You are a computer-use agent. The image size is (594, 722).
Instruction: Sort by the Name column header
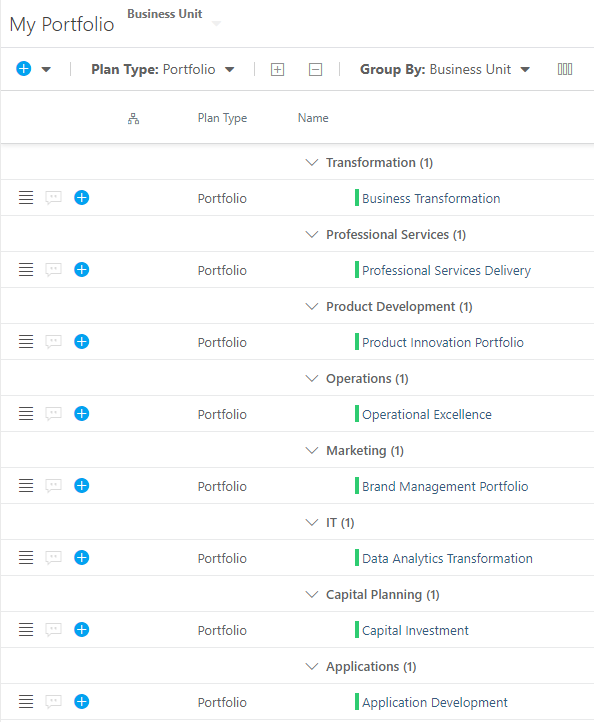click(313, 118)
